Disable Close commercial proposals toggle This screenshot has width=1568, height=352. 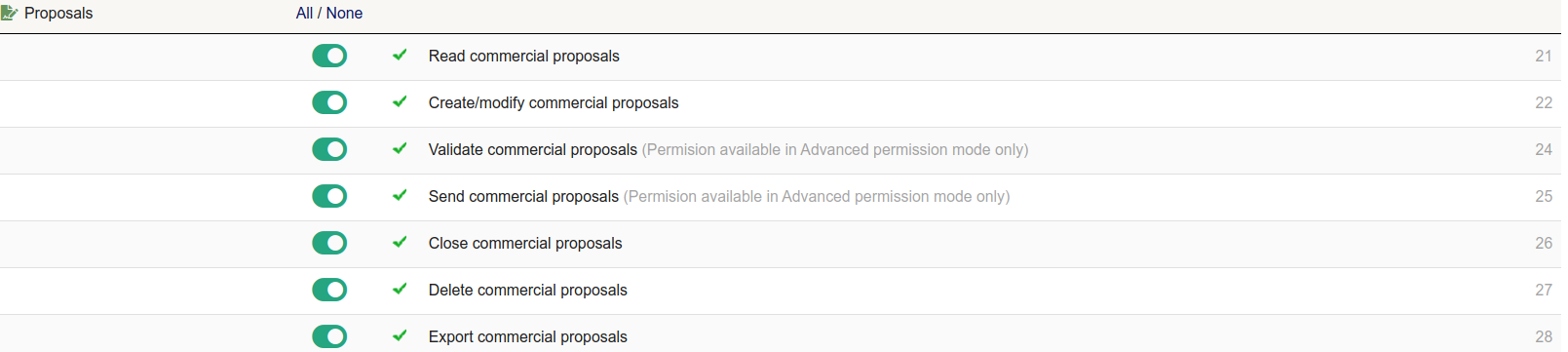(x=329, y=243)
